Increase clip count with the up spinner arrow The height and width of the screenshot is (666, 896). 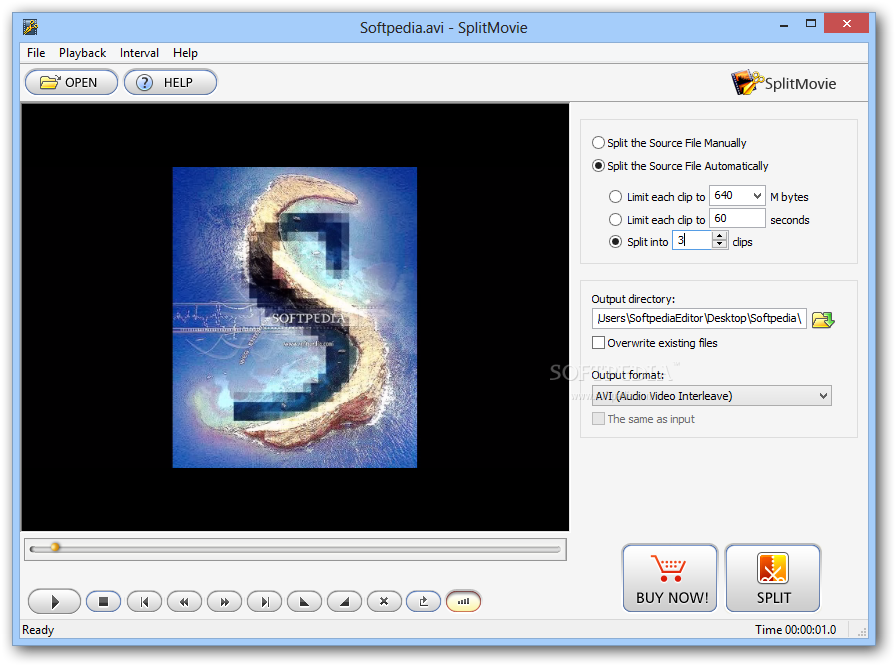click(x=720, y=235)
